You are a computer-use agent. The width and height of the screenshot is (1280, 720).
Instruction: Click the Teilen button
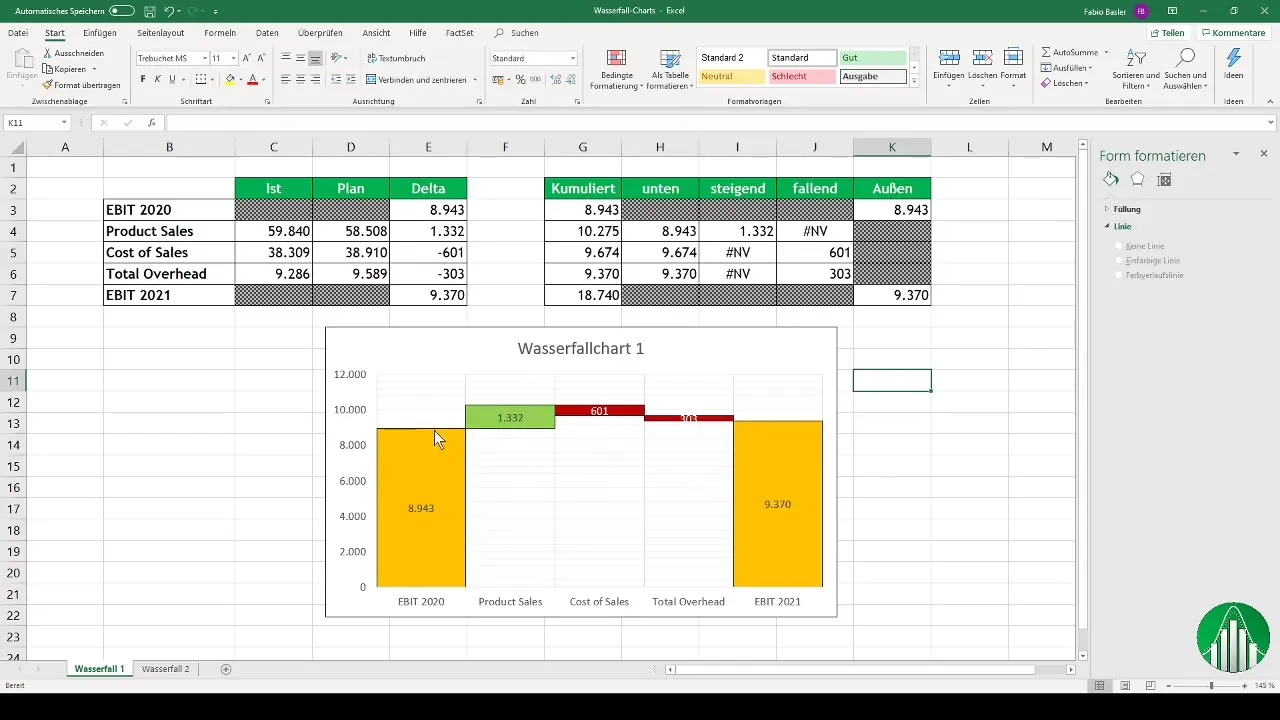pyautogui.click(x=1167, y=33)
